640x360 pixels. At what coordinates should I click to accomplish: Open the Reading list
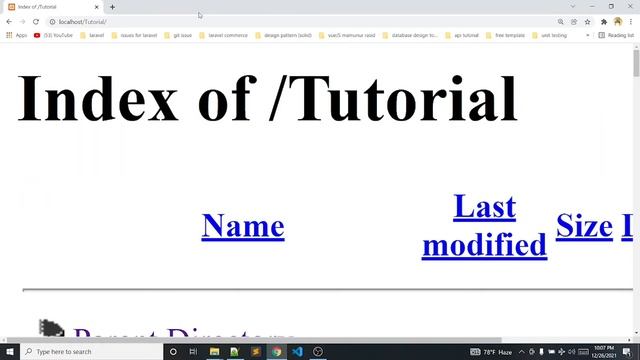616,36
